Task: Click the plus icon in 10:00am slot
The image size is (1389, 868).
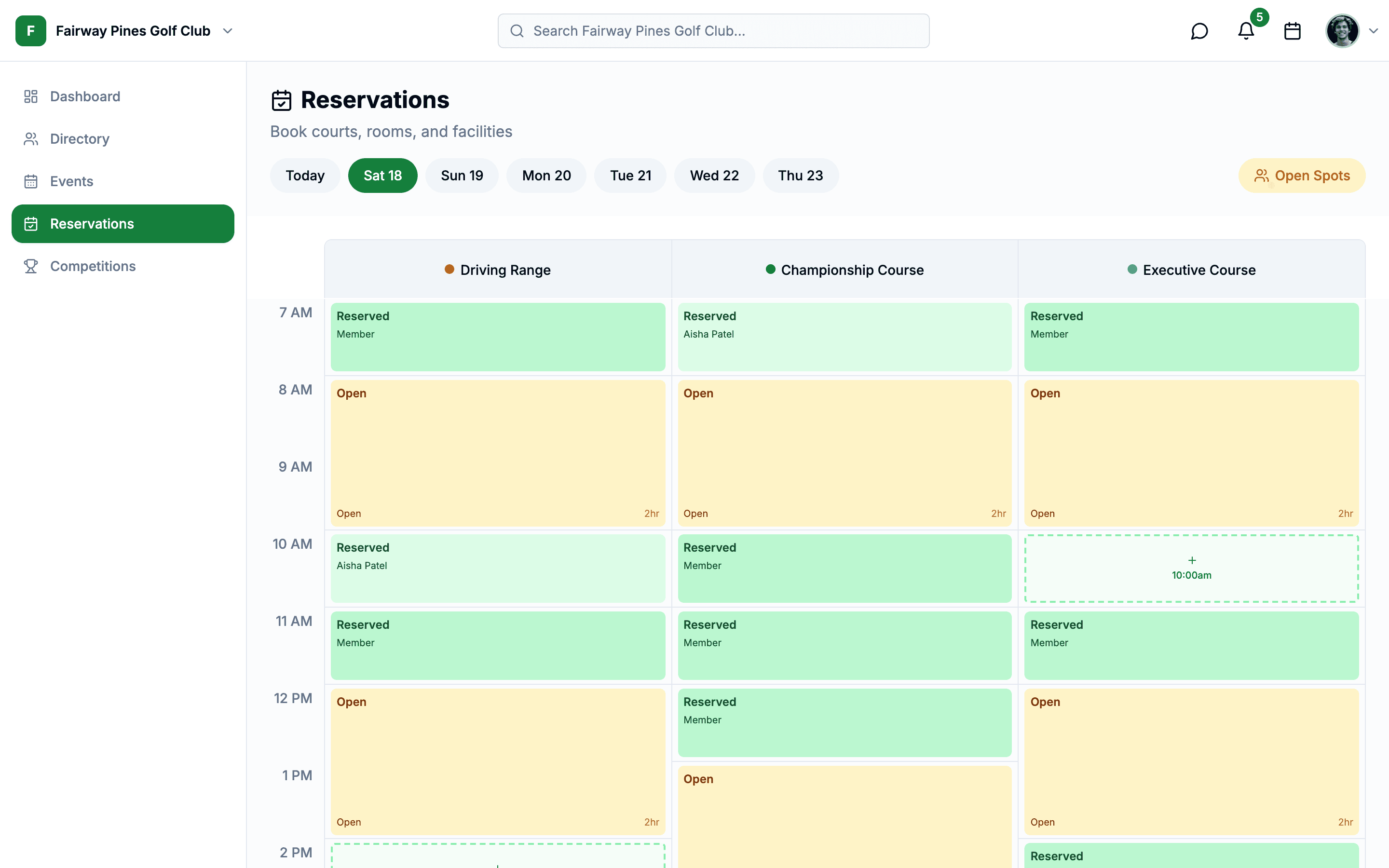Action: click(1192, 560)
